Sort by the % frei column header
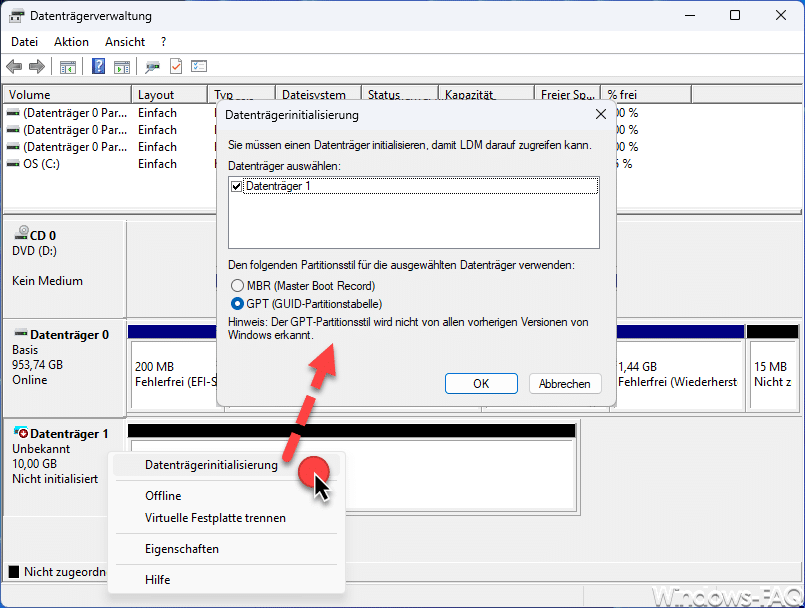The image size is (805, 608). coord(646,94)
